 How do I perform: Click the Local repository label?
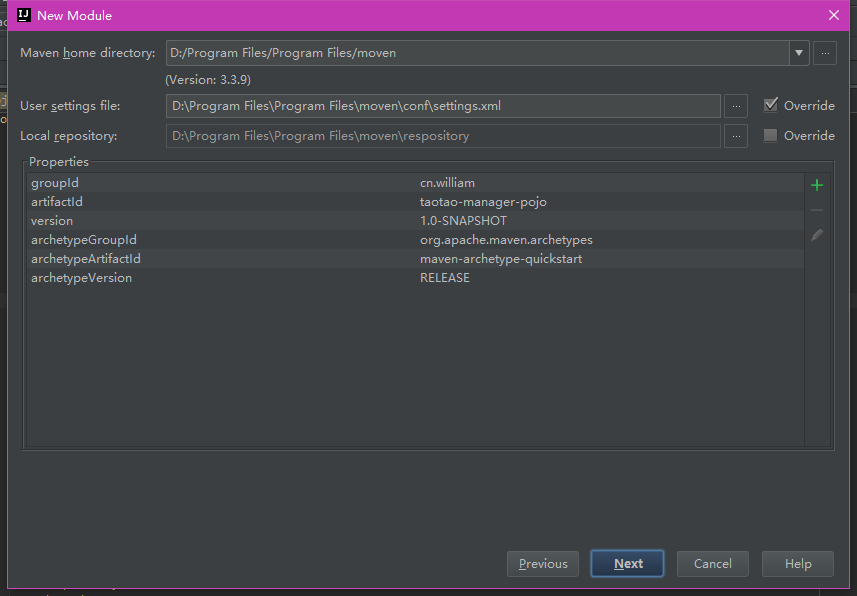click(68, 136)
